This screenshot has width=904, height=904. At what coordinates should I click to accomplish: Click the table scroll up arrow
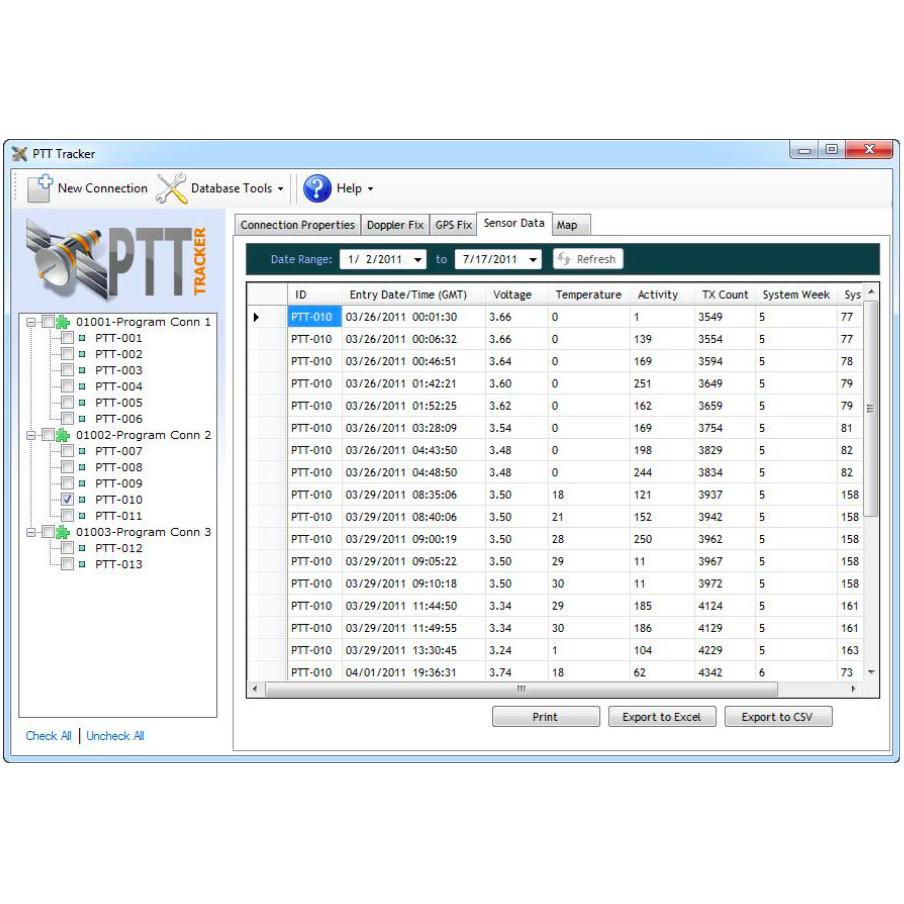pyautogui.click(x=871, y=293)
